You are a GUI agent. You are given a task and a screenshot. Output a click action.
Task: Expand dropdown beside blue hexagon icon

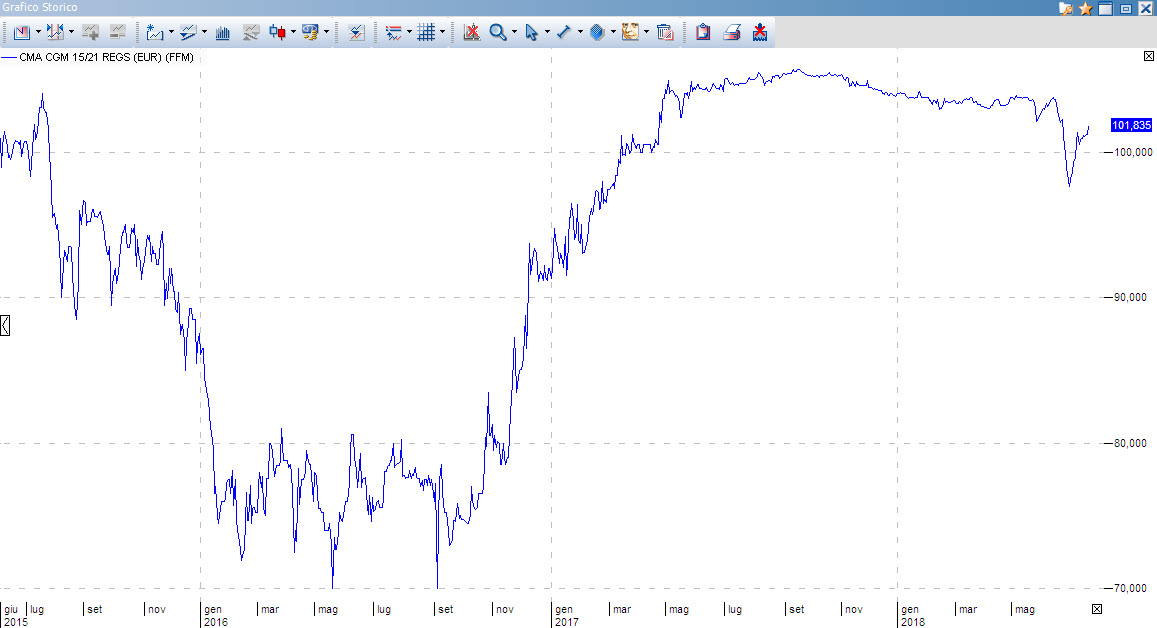click(x=613, y=32)
